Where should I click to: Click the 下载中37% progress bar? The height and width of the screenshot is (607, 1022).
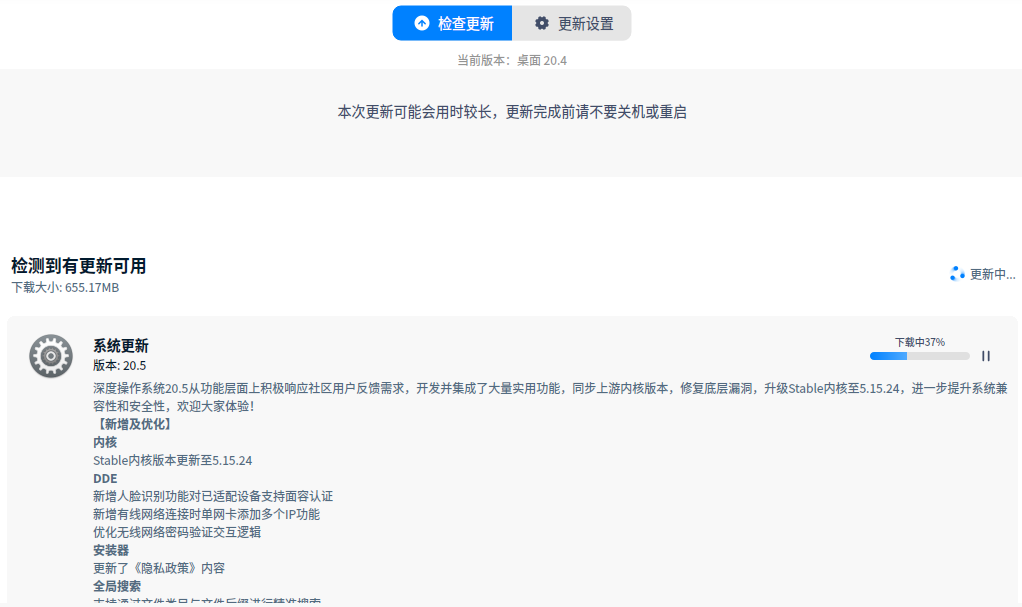click(x=920, y=355)
